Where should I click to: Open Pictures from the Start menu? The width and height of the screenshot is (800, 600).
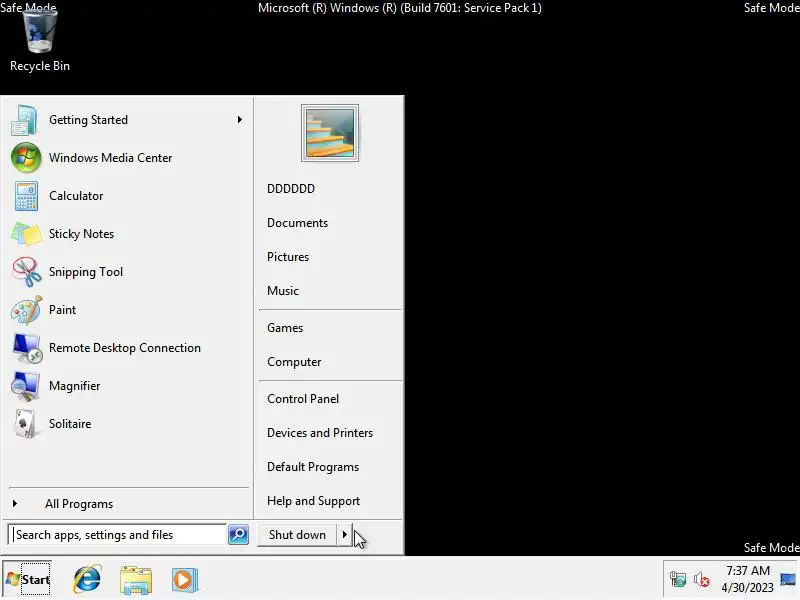click(288, 257)
